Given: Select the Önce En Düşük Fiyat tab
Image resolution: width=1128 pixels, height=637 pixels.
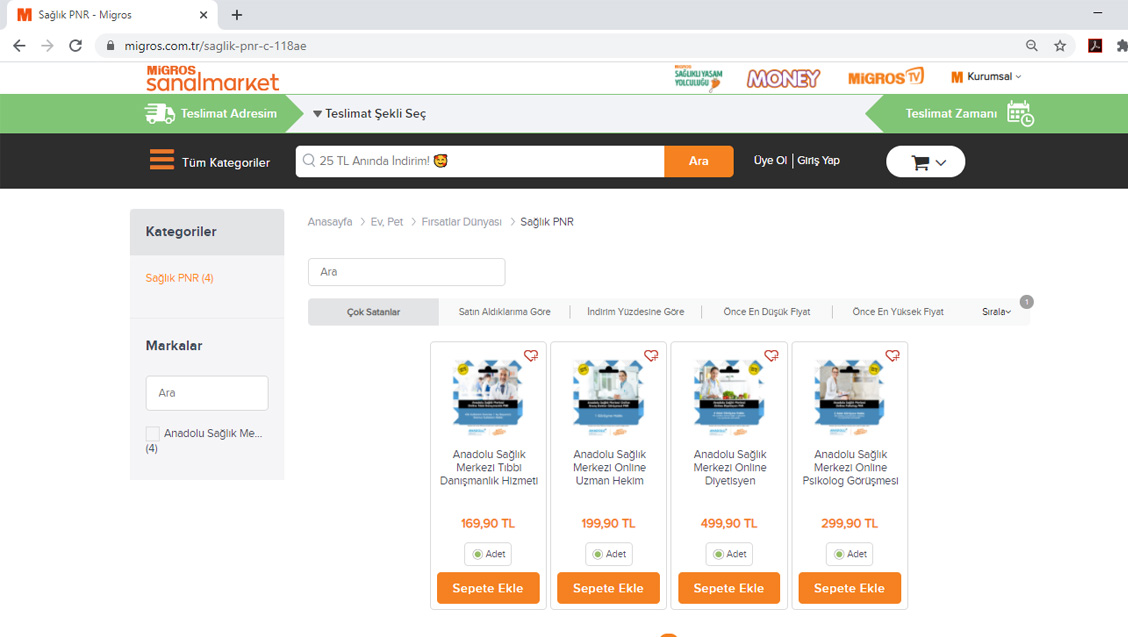Looking at the screenshot, I should pos(766,312).
